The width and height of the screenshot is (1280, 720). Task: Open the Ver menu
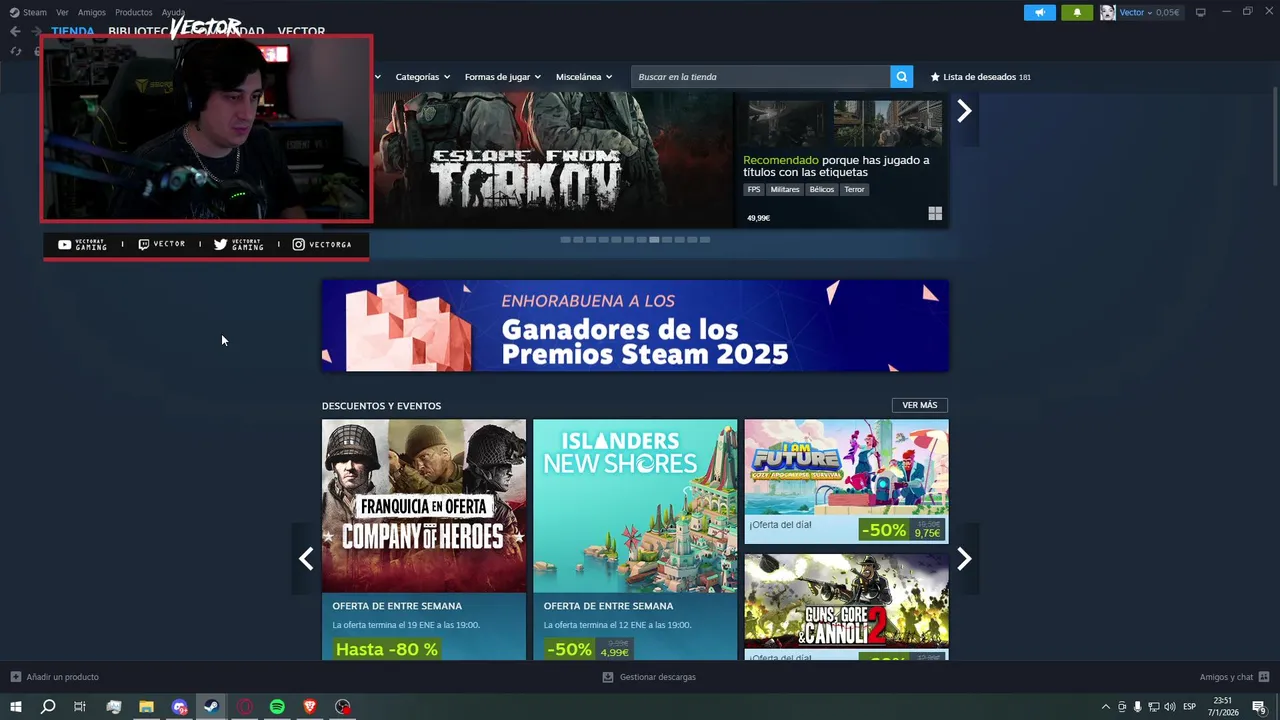(62, 12)
